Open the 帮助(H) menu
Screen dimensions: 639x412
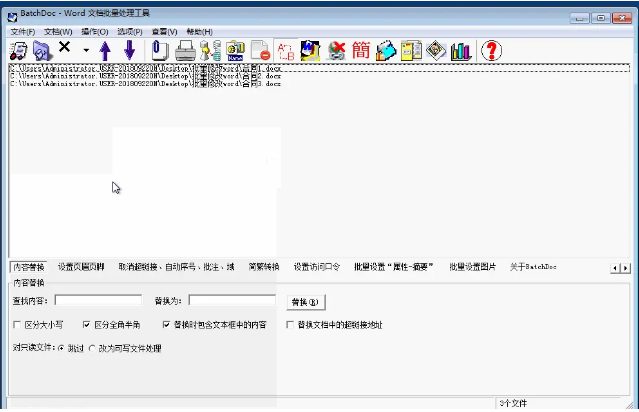[199, 32]
